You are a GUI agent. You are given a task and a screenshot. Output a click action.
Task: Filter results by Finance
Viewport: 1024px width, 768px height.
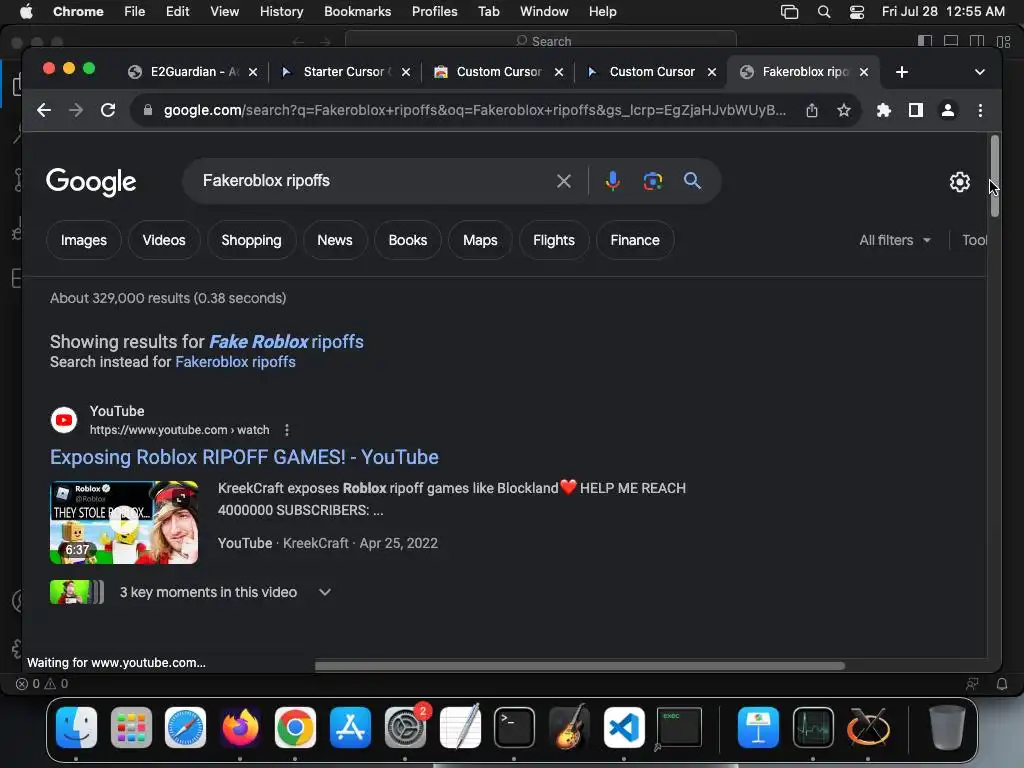point(635,240)
